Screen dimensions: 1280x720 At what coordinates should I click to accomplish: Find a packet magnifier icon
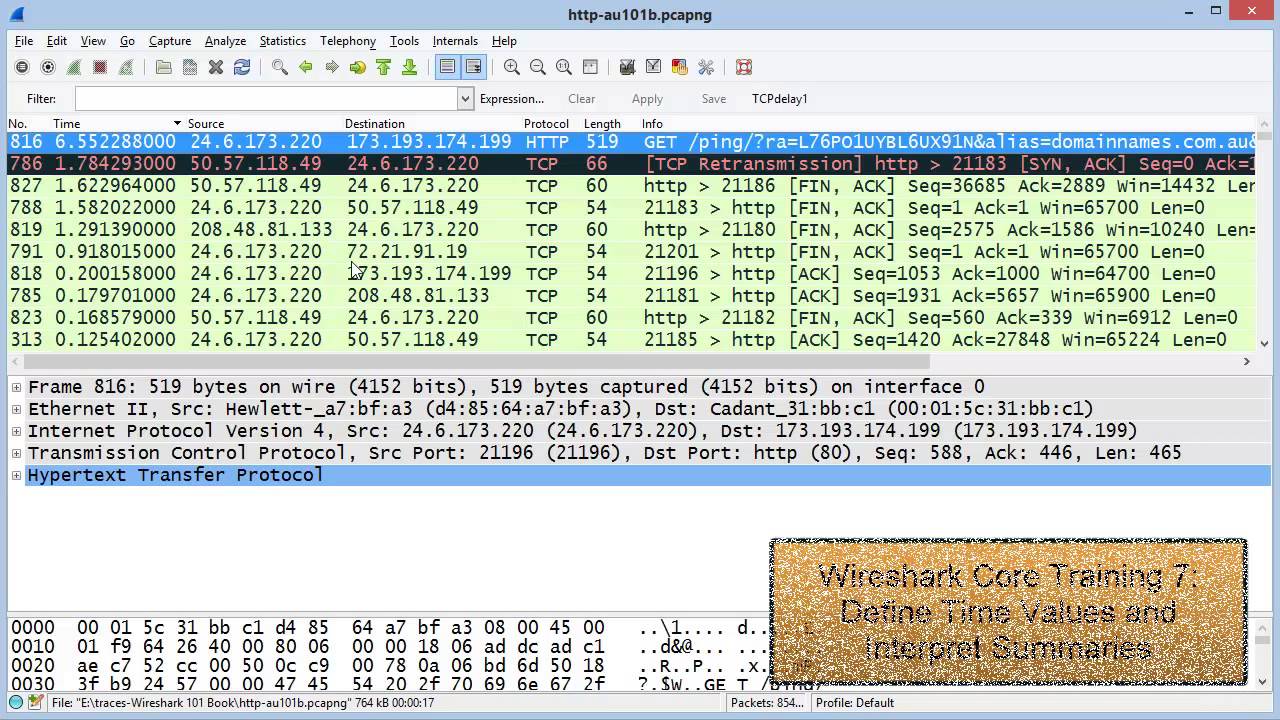[x=280, y=67]
